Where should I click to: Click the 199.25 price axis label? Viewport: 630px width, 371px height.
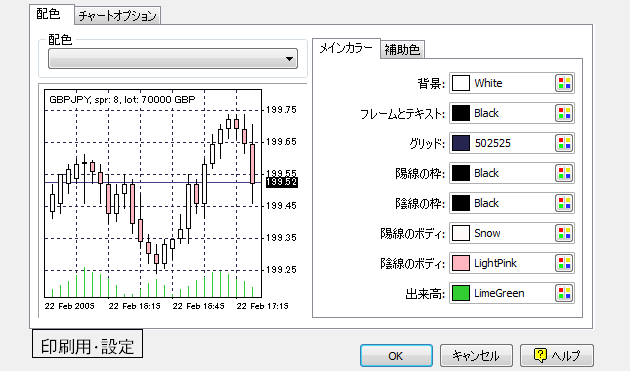point(281,270)
